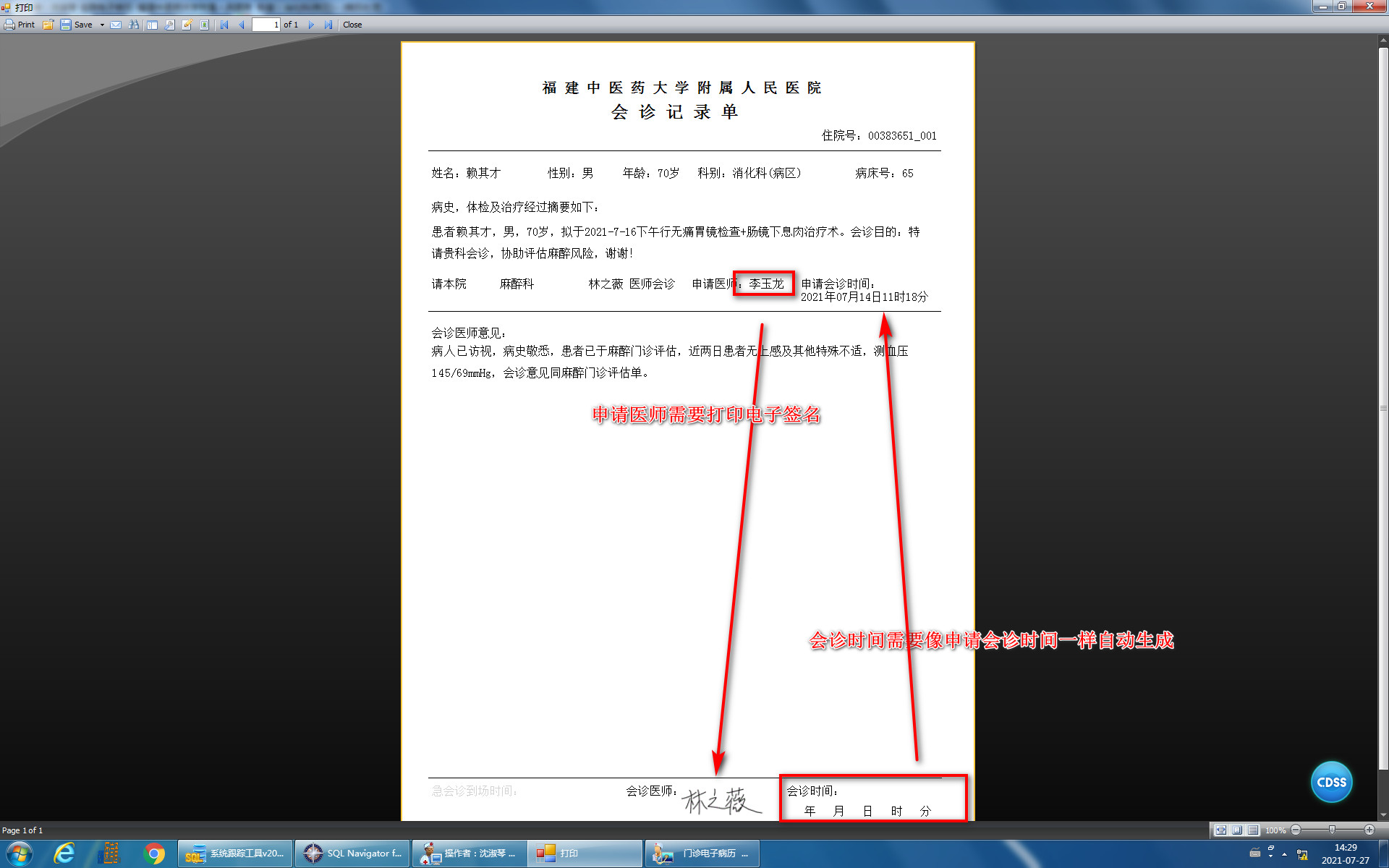Open Find with the binoculars icon
Screen dimensions: 1389x868
click(x=134, y=25)
